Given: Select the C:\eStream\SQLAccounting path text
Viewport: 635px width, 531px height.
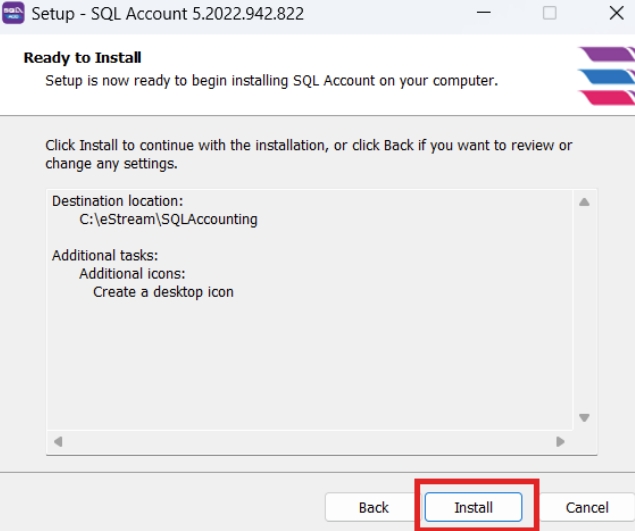Looking at the screenshot, I should click(x=168, y=219).
